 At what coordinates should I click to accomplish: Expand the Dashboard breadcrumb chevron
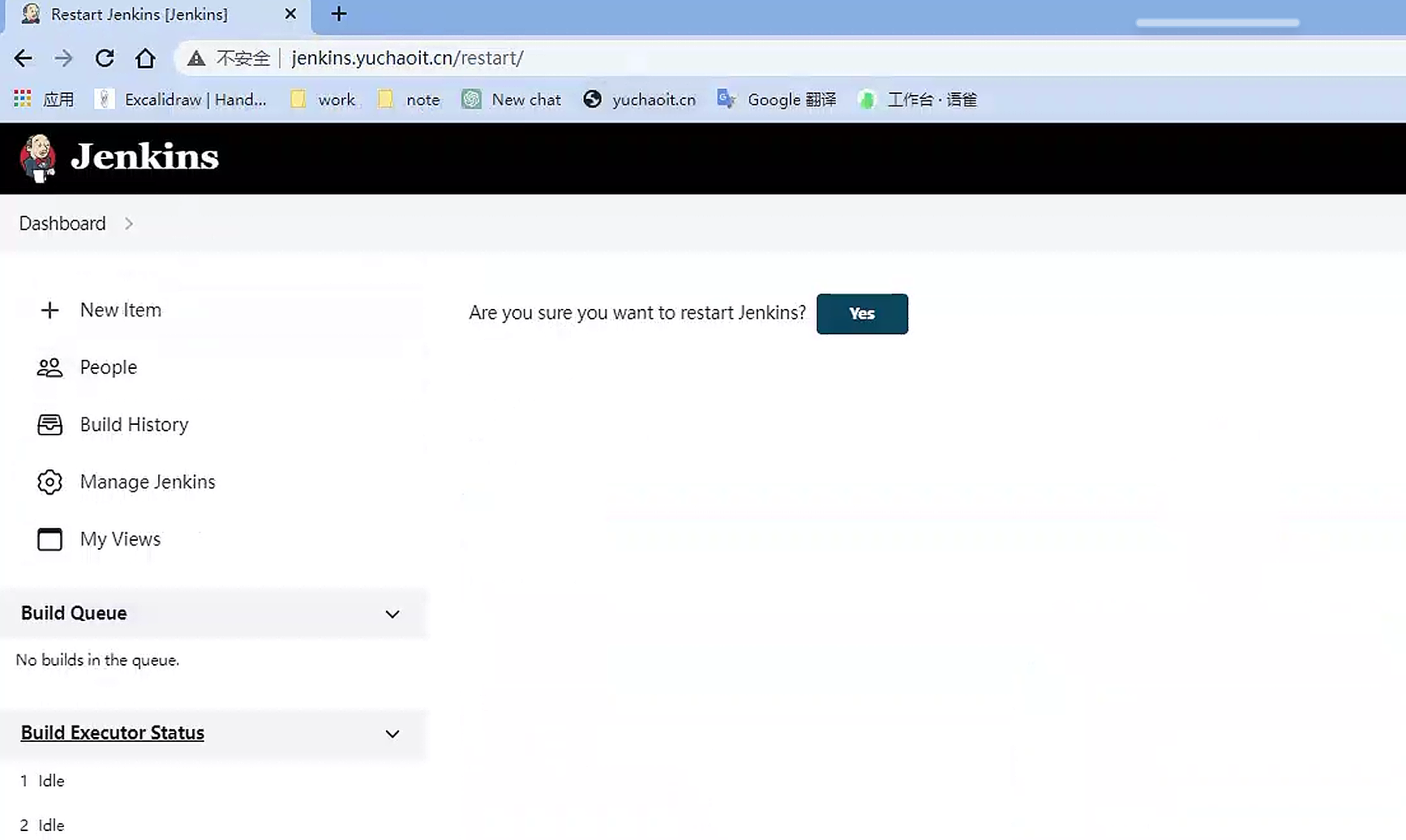pyautogui.click(x=129, y=224)
